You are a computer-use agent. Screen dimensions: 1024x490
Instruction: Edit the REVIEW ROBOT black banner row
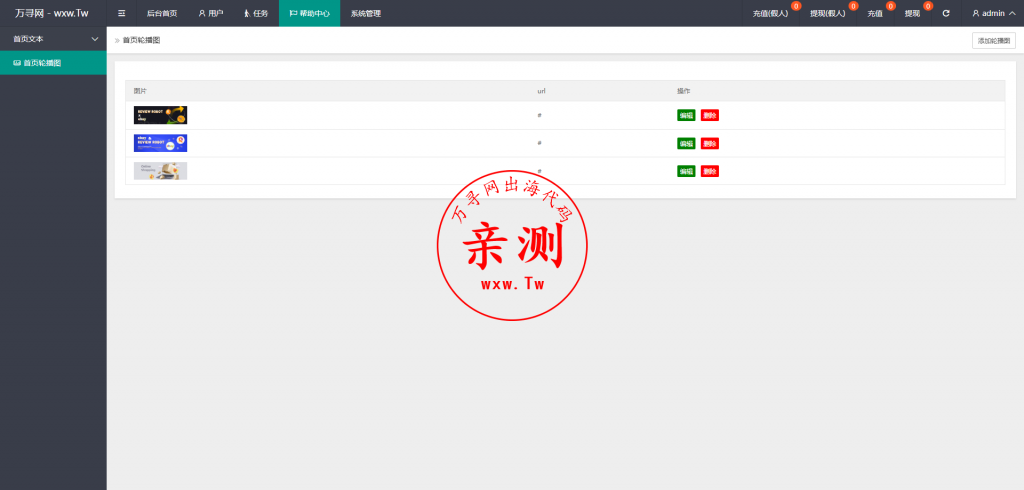686,115
